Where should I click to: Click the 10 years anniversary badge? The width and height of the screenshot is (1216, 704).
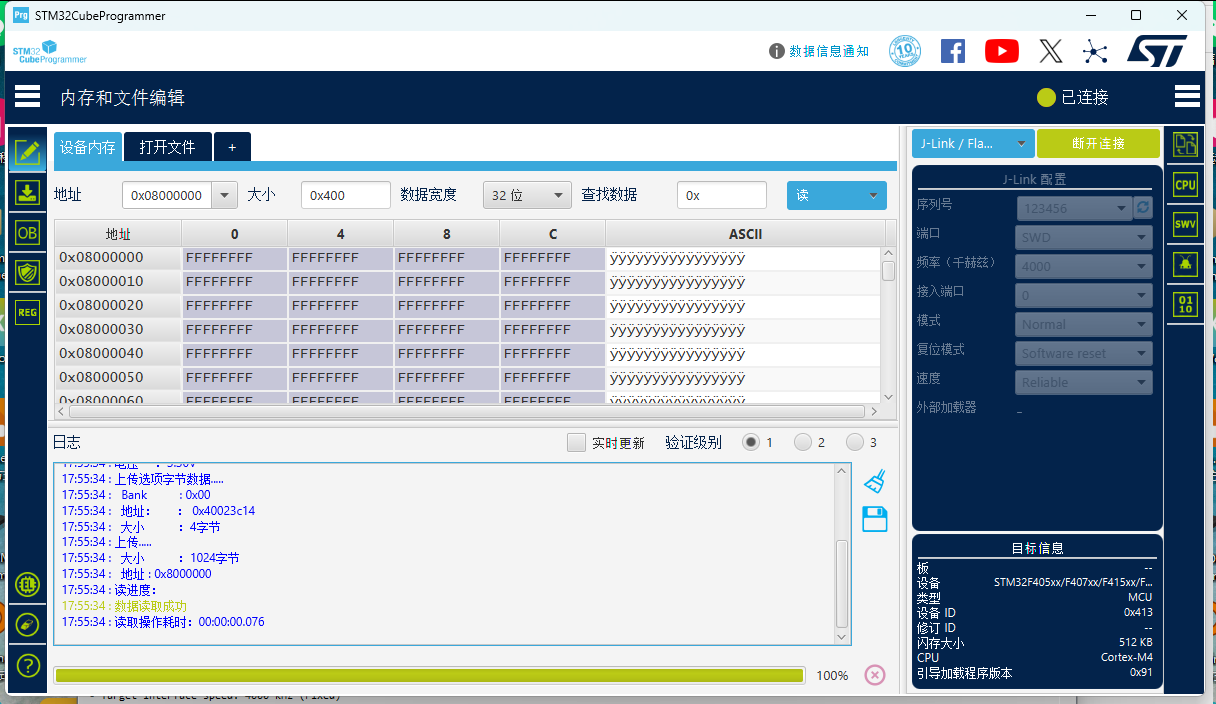905,51
